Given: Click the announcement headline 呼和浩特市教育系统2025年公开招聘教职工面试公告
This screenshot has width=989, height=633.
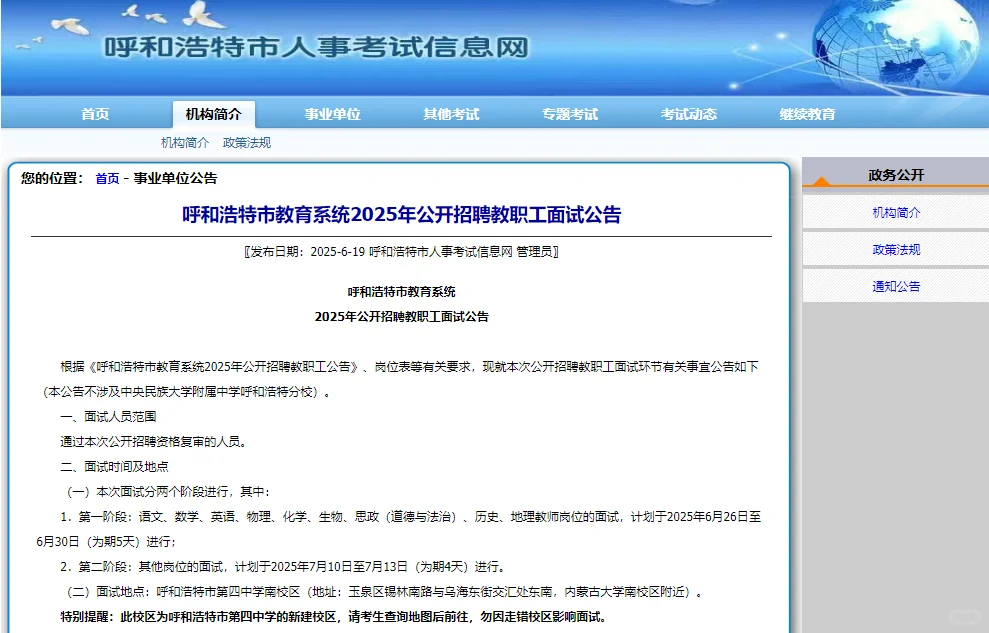Looking at the screenshot, I should pyautogui.click(x=401, y=214).
